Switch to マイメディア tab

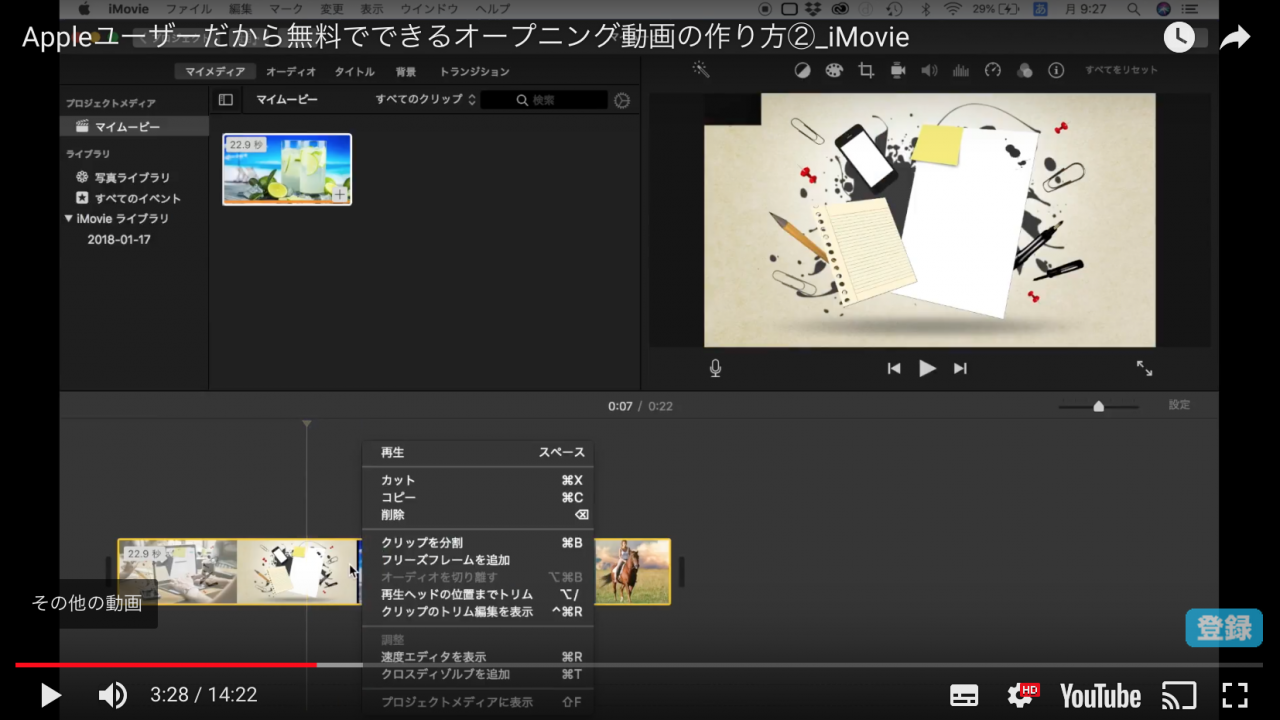tap(215, 72)
